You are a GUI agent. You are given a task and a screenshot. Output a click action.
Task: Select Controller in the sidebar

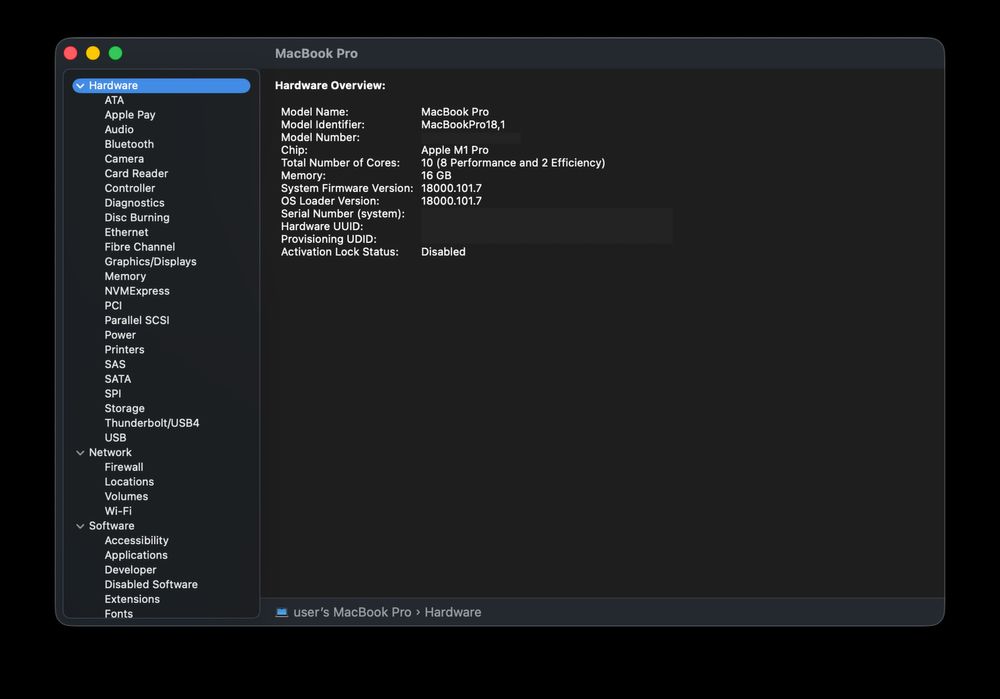click(x=130, y=188)
